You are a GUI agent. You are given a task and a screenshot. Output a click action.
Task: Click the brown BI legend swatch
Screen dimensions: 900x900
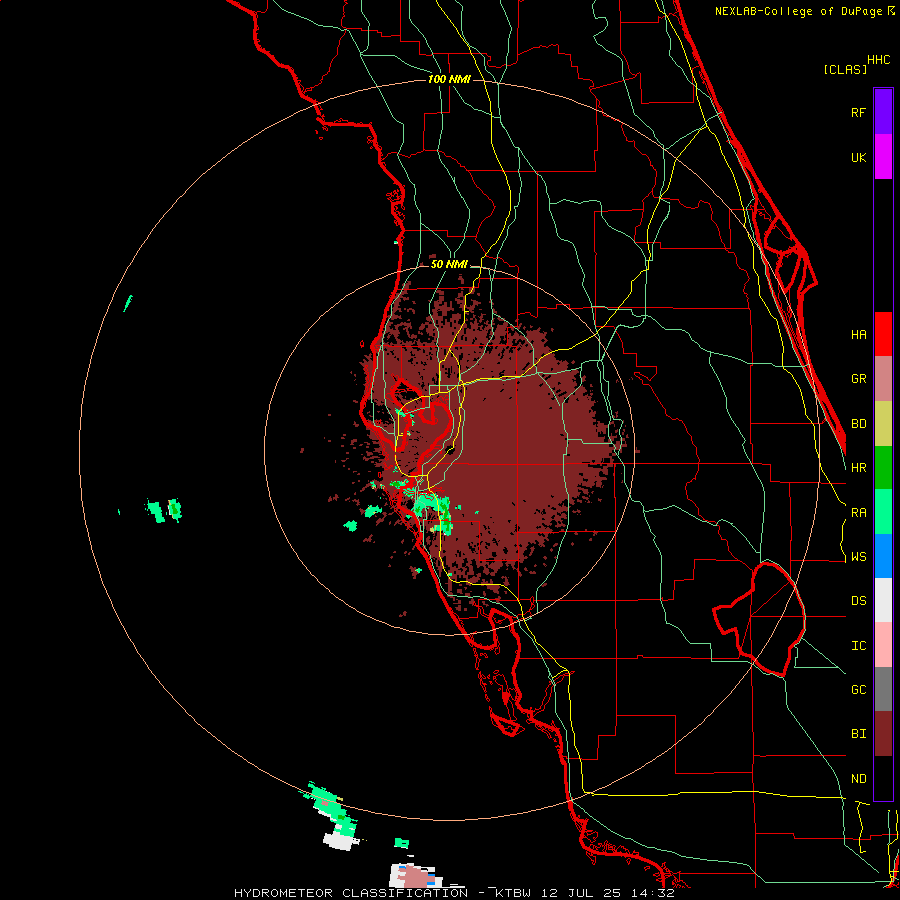pos(883,734)
